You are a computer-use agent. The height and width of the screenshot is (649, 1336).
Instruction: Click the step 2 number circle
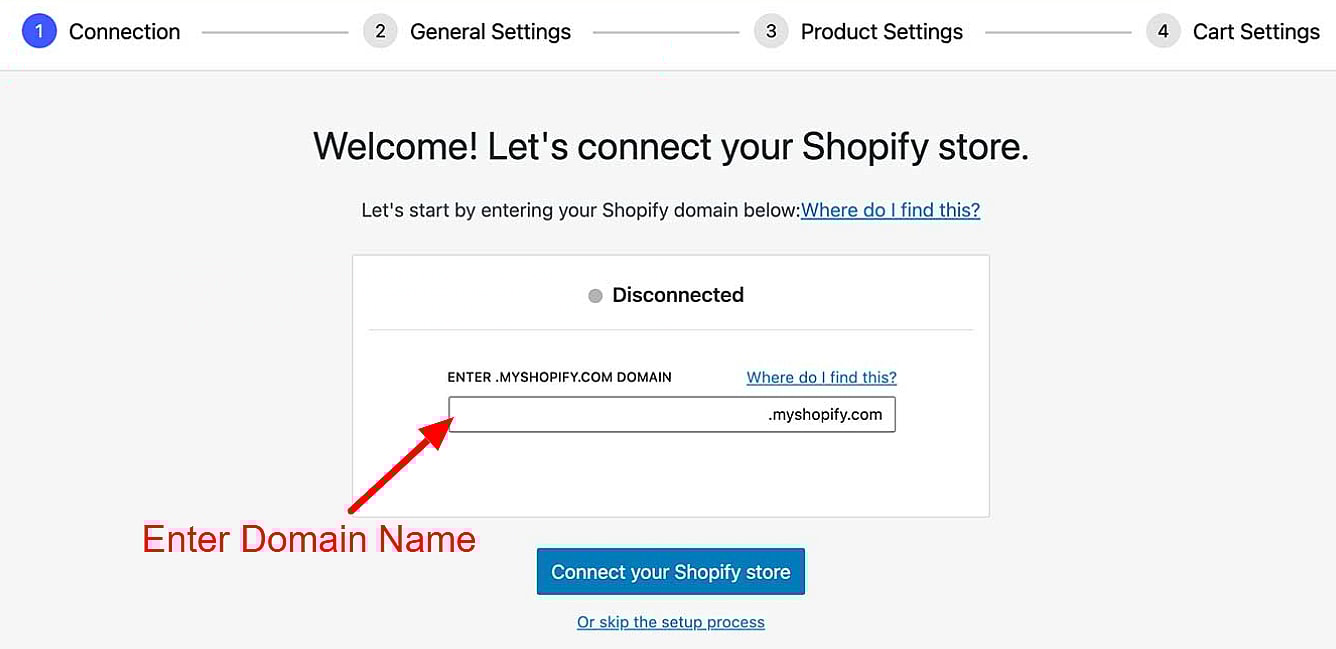tap(380, 31)
